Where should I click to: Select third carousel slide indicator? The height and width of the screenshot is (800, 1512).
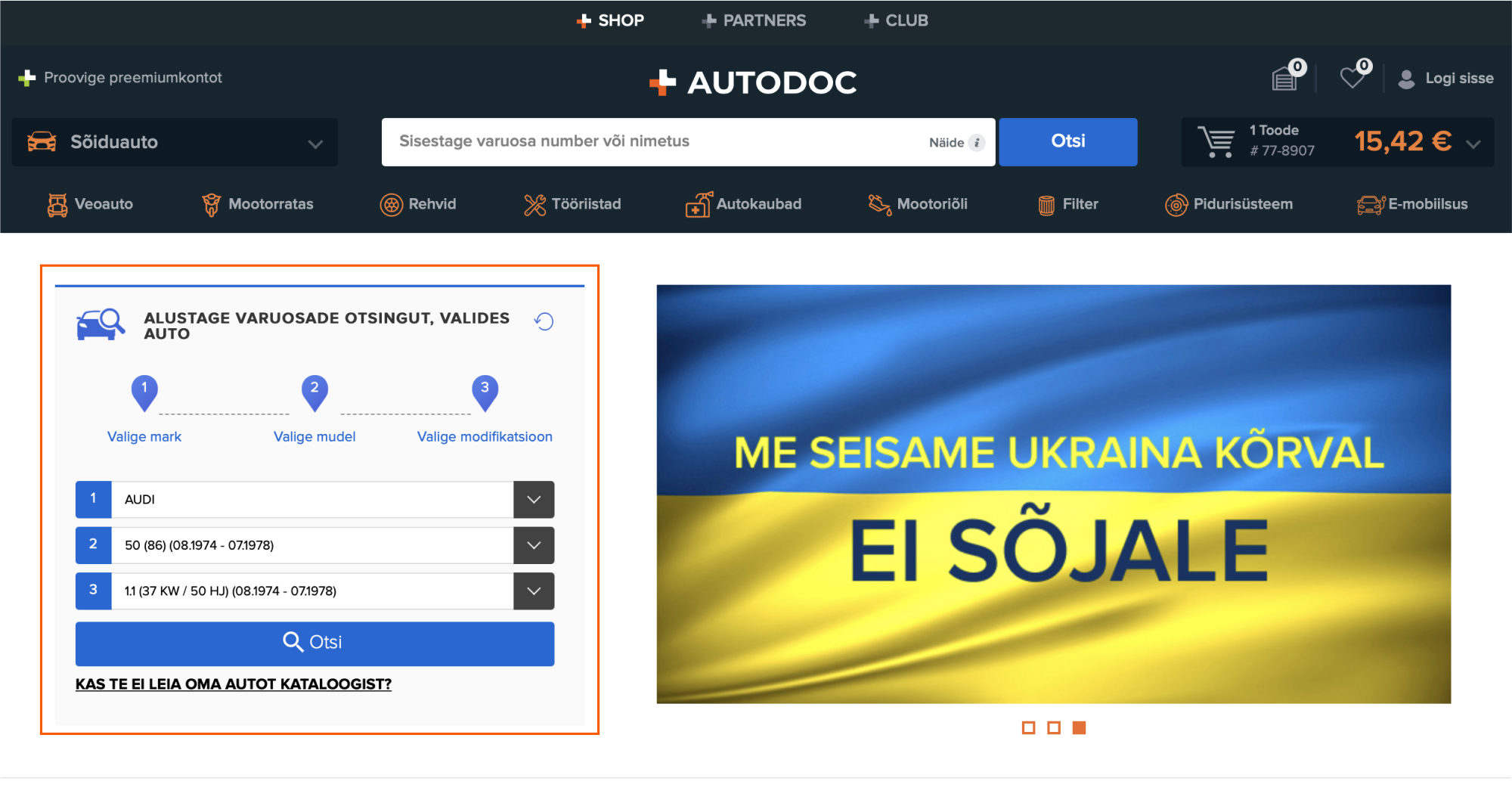[1079, 727]
